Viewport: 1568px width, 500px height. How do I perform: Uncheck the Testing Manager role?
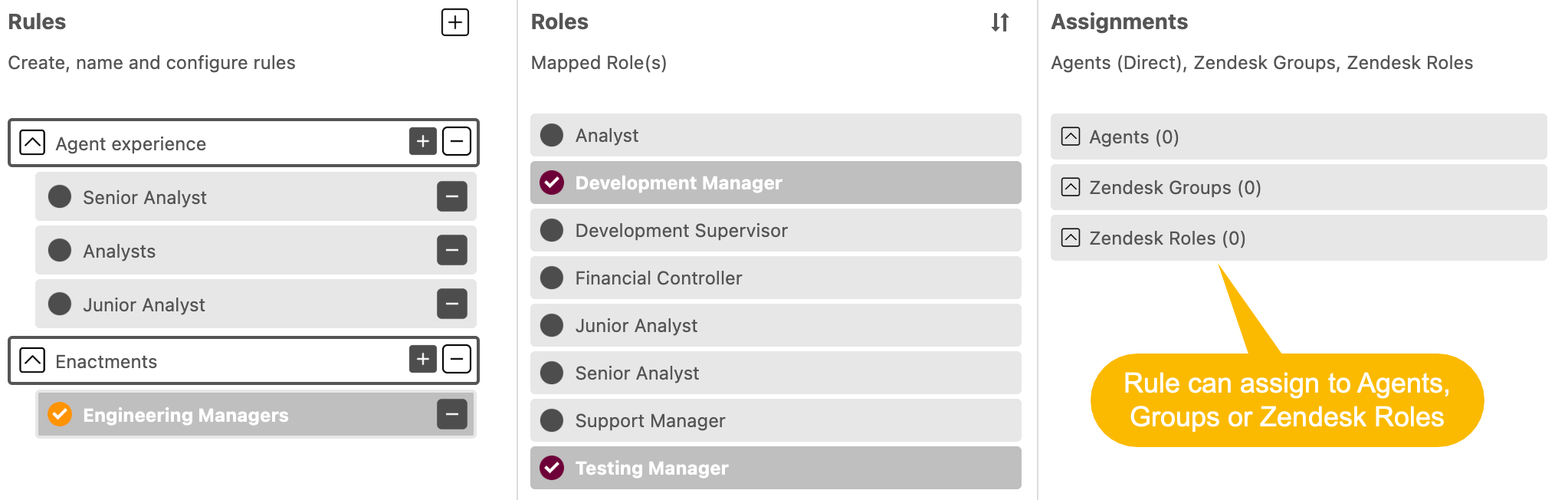(x=552, y=468)
